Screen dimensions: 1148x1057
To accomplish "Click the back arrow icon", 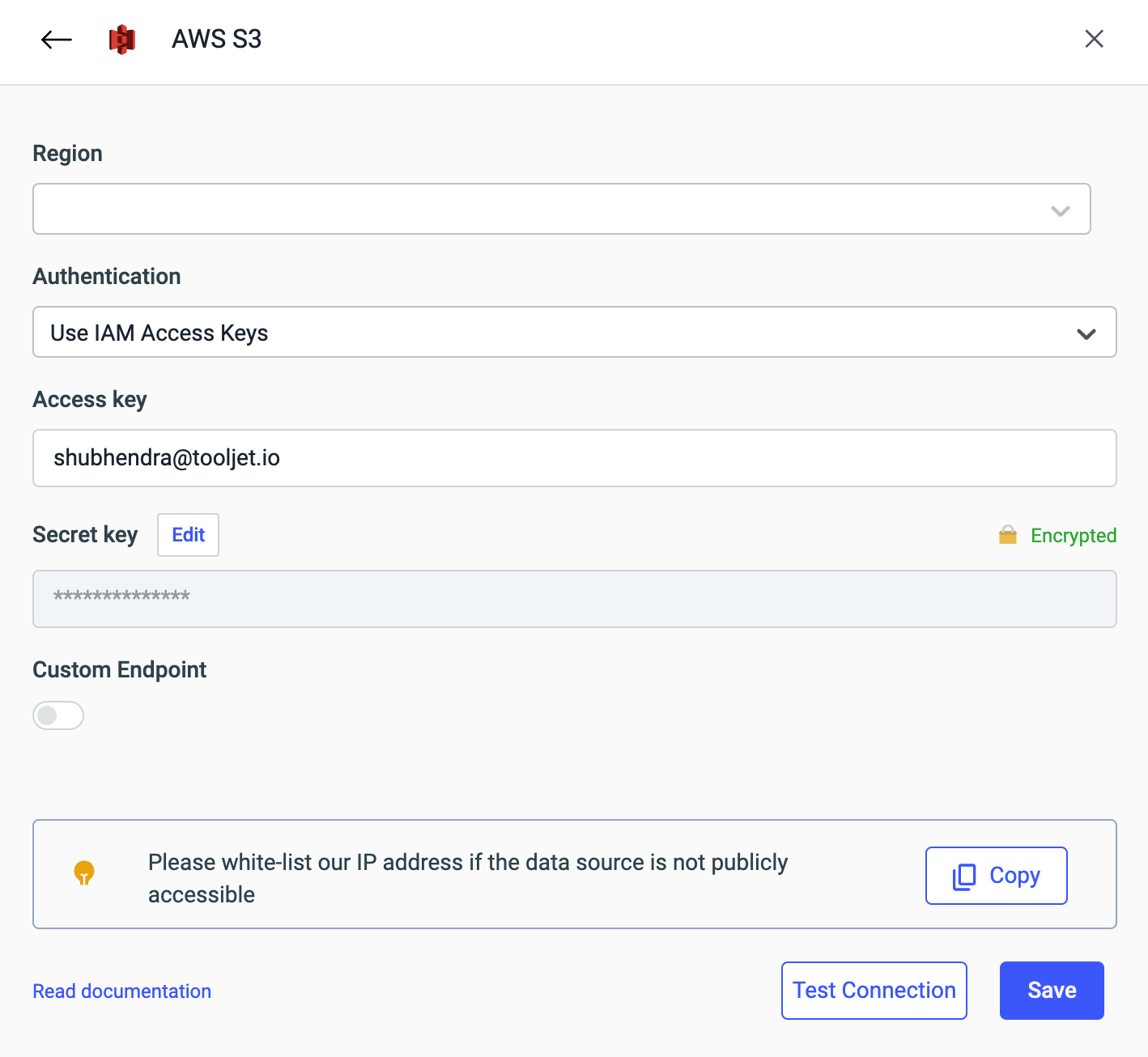I will tap(56, 40).
